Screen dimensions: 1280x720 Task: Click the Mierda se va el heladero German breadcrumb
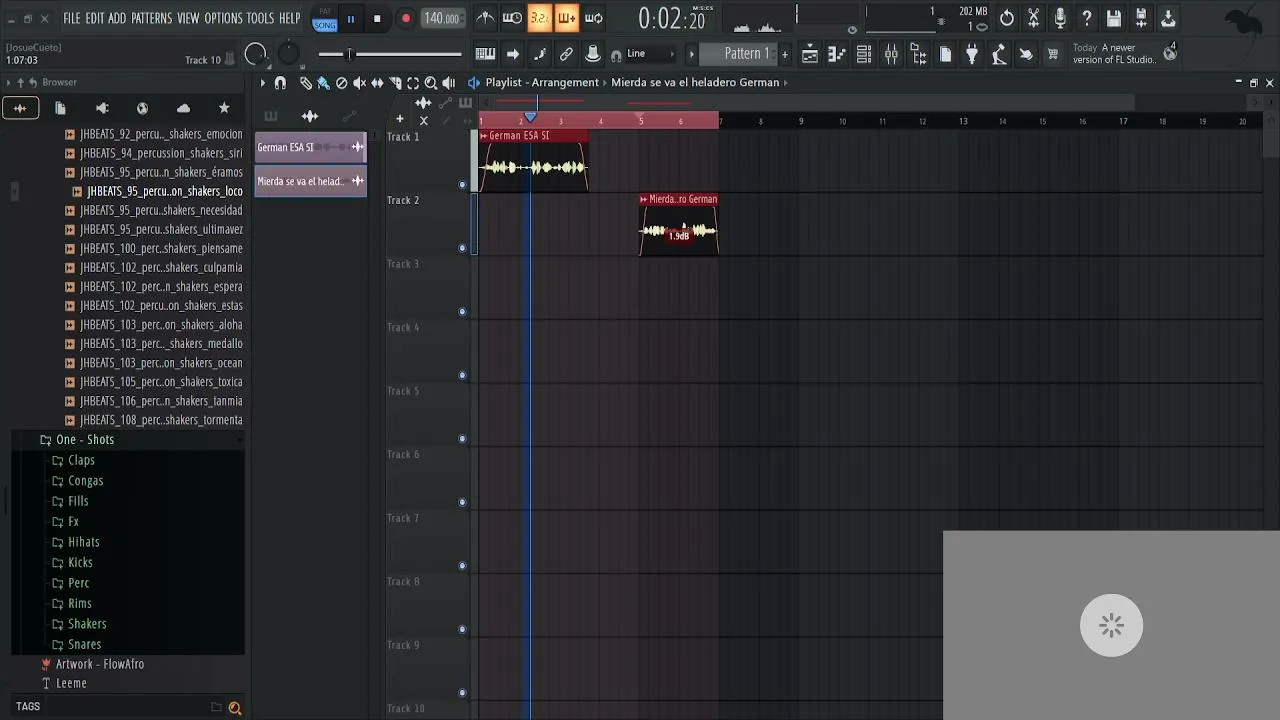pos(695,83)
